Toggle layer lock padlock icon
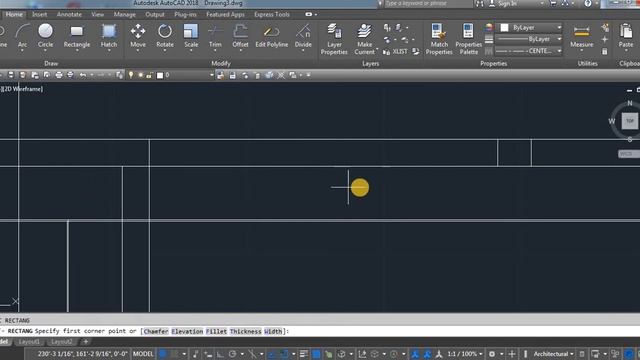Image resolution: width=640 pixels, height=360 pixels. click(x=149, y=75)
